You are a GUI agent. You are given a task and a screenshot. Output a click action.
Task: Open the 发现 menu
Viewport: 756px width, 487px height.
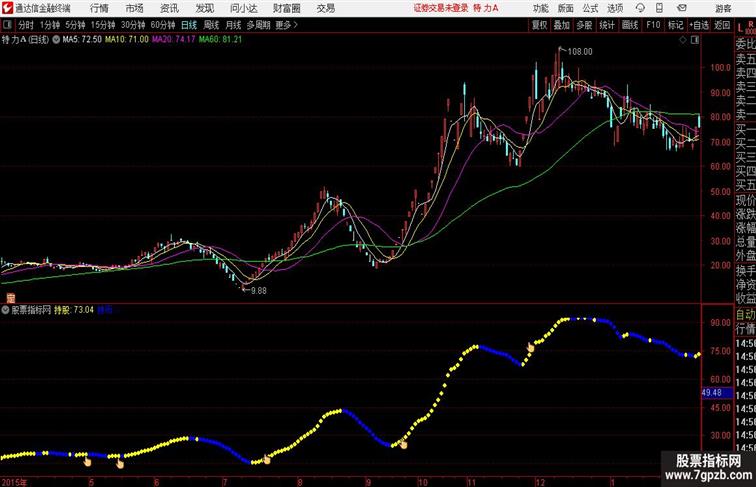pos(204,8)
